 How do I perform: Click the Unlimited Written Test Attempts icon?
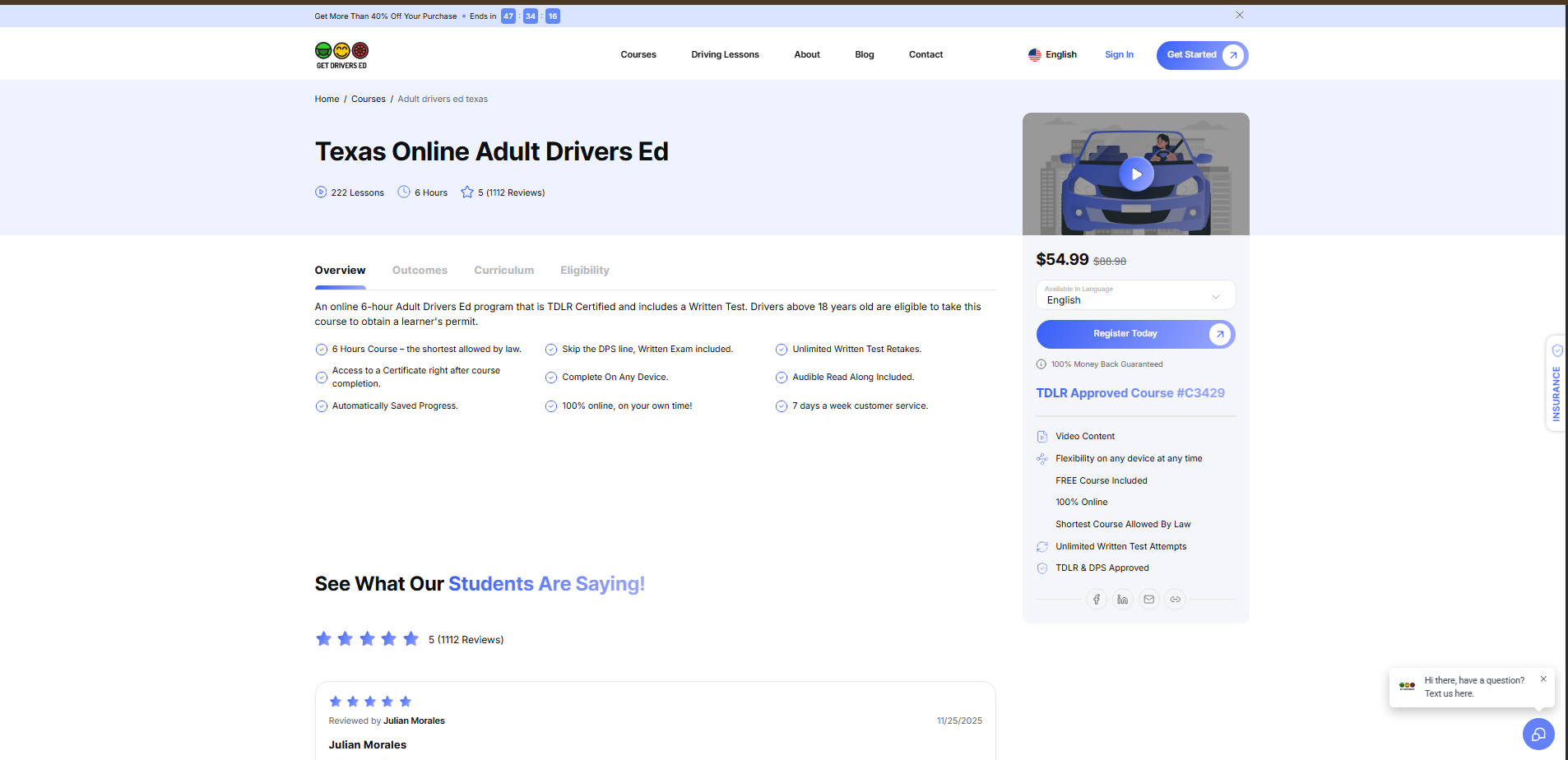(1042, 547)
